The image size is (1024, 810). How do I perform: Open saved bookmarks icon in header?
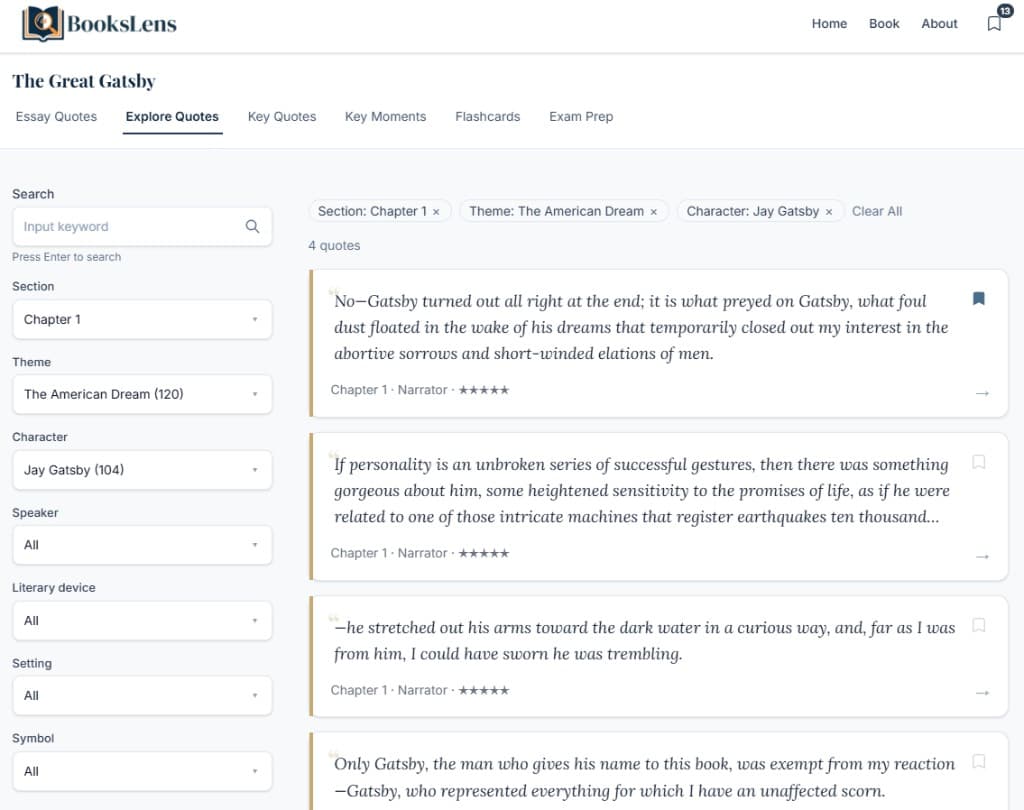pos(994,24)
